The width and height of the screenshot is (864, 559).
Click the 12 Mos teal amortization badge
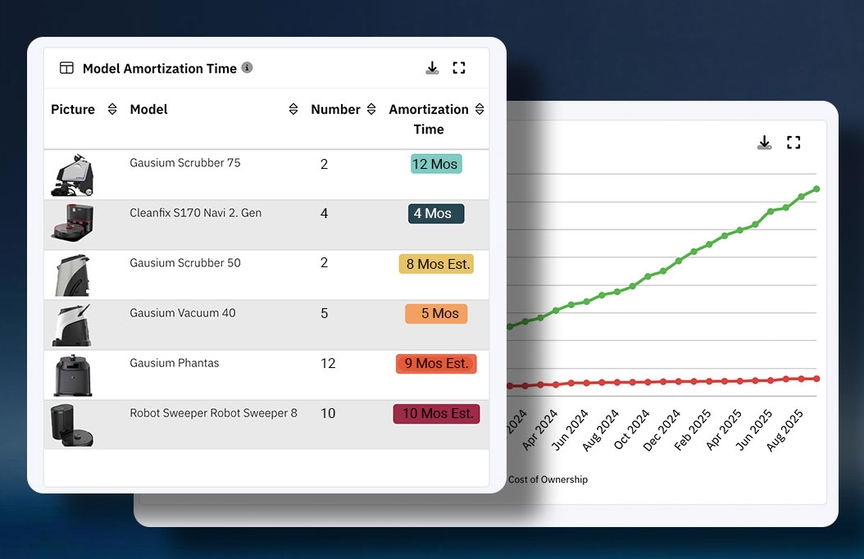point(435,164)
